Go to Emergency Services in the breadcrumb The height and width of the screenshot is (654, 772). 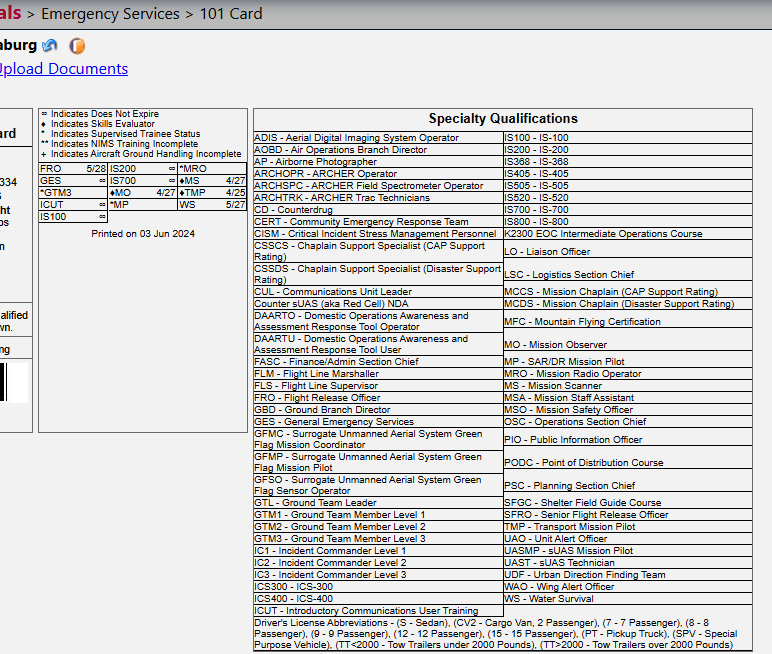[x=112, y=14]
